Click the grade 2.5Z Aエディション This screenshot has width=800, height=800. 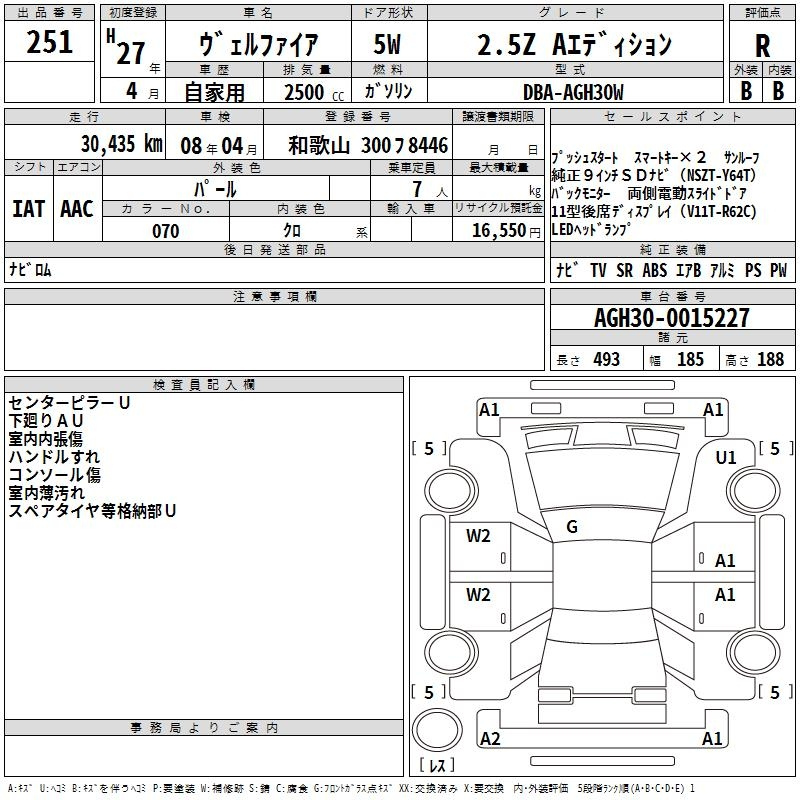(x=574, y=44)
